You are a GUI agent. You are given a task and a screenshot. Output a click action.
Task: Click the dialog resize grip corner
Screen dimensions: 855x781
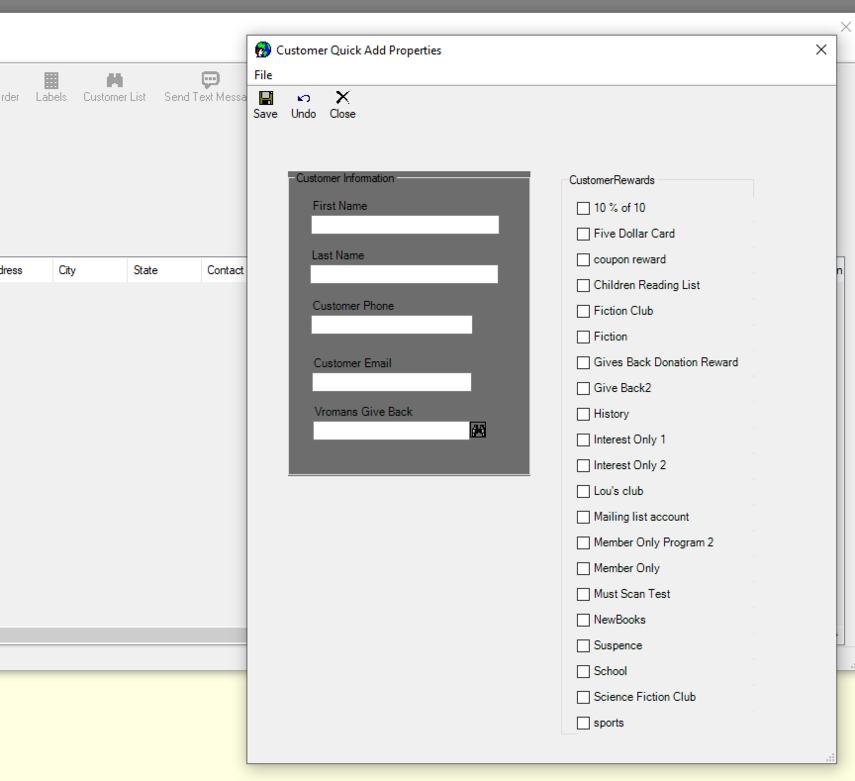click(830, 758)
